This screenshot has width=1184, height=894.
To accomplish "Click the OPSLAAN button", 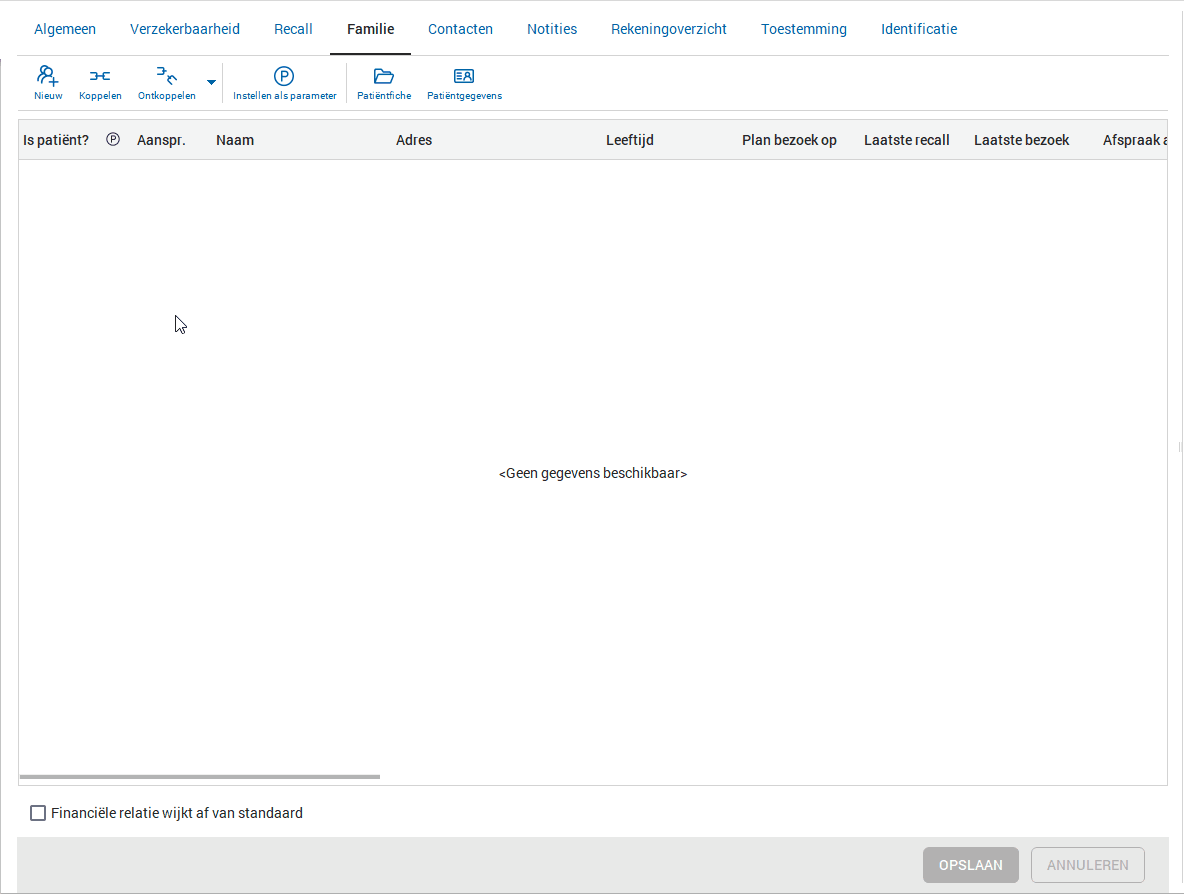I will point(971,865).
